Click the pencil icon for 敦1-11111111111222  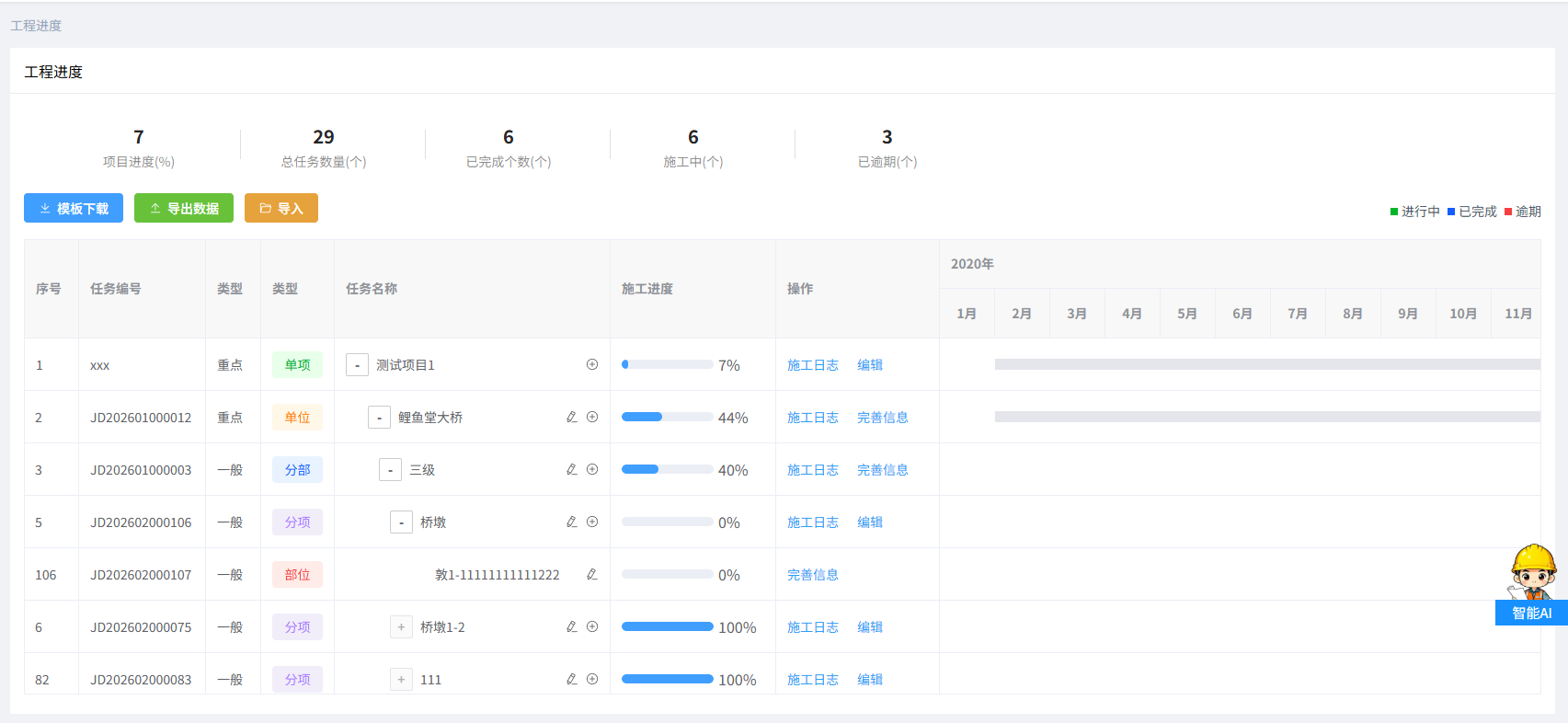(x=592, y=574)
